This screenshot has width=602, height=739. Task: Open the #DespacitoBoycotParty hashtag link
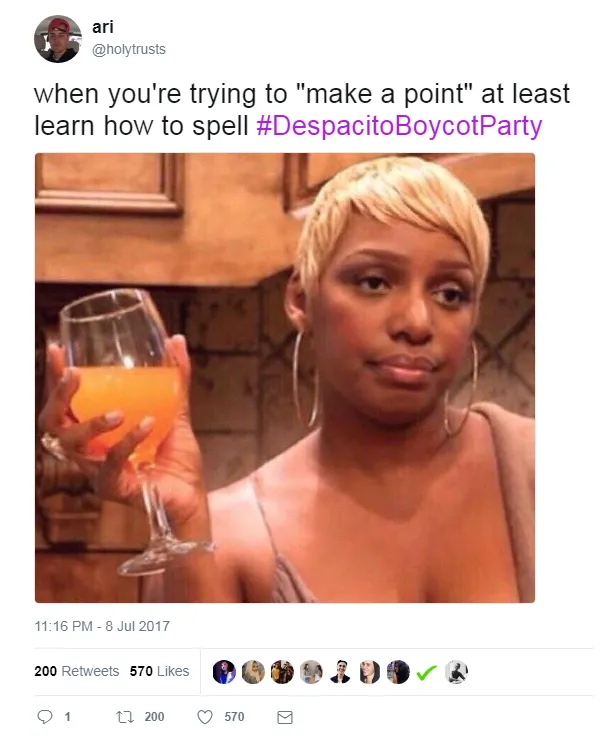coord(399,126)
